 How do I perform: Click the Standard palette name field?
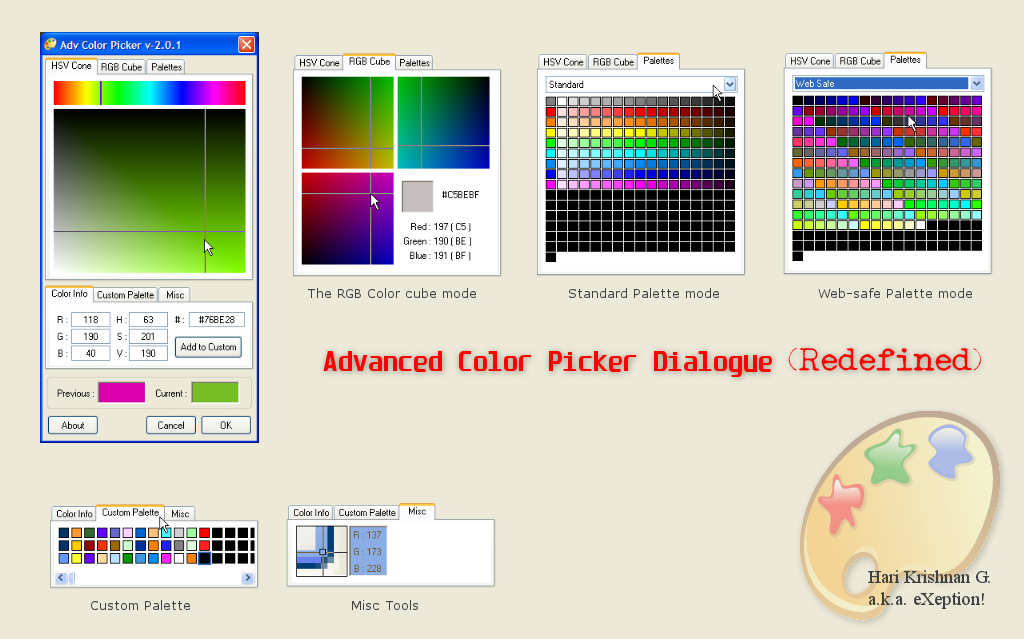point(635,84)
